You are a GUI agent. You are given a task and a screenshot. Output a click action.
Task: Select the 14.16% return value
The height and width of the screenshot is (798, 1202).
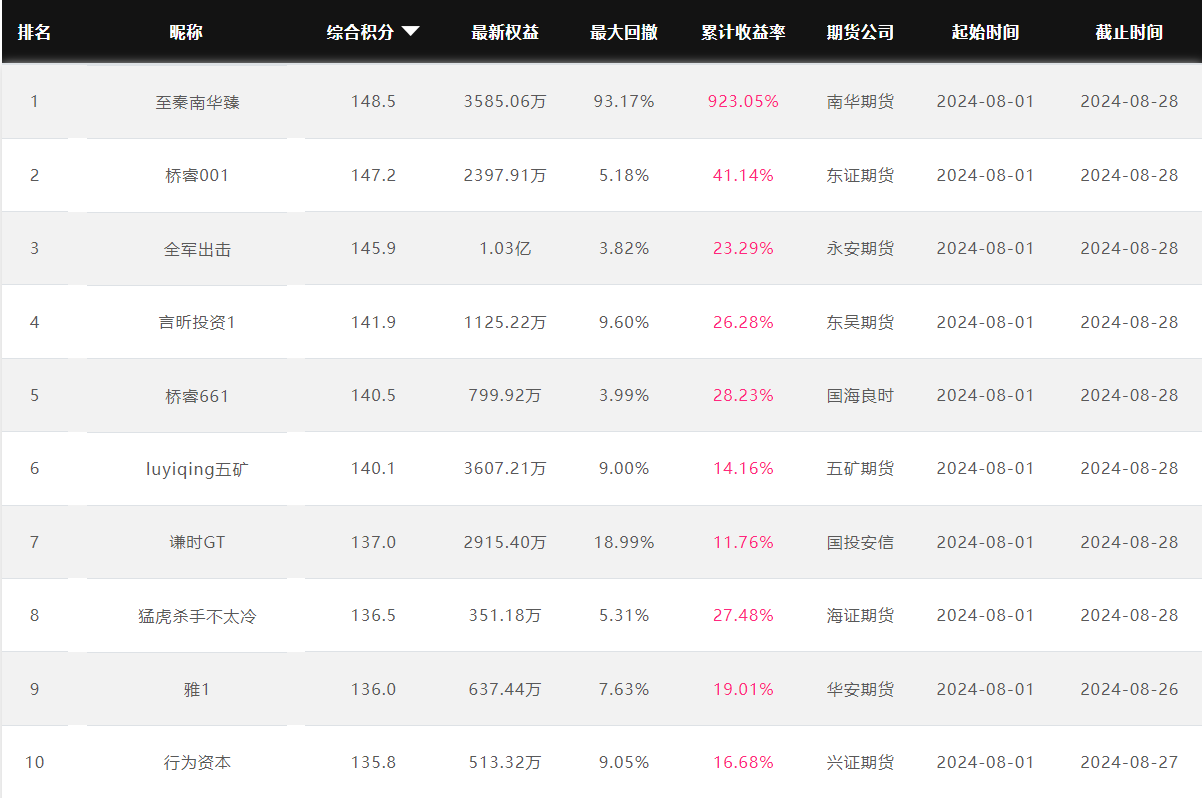[743, 468]
